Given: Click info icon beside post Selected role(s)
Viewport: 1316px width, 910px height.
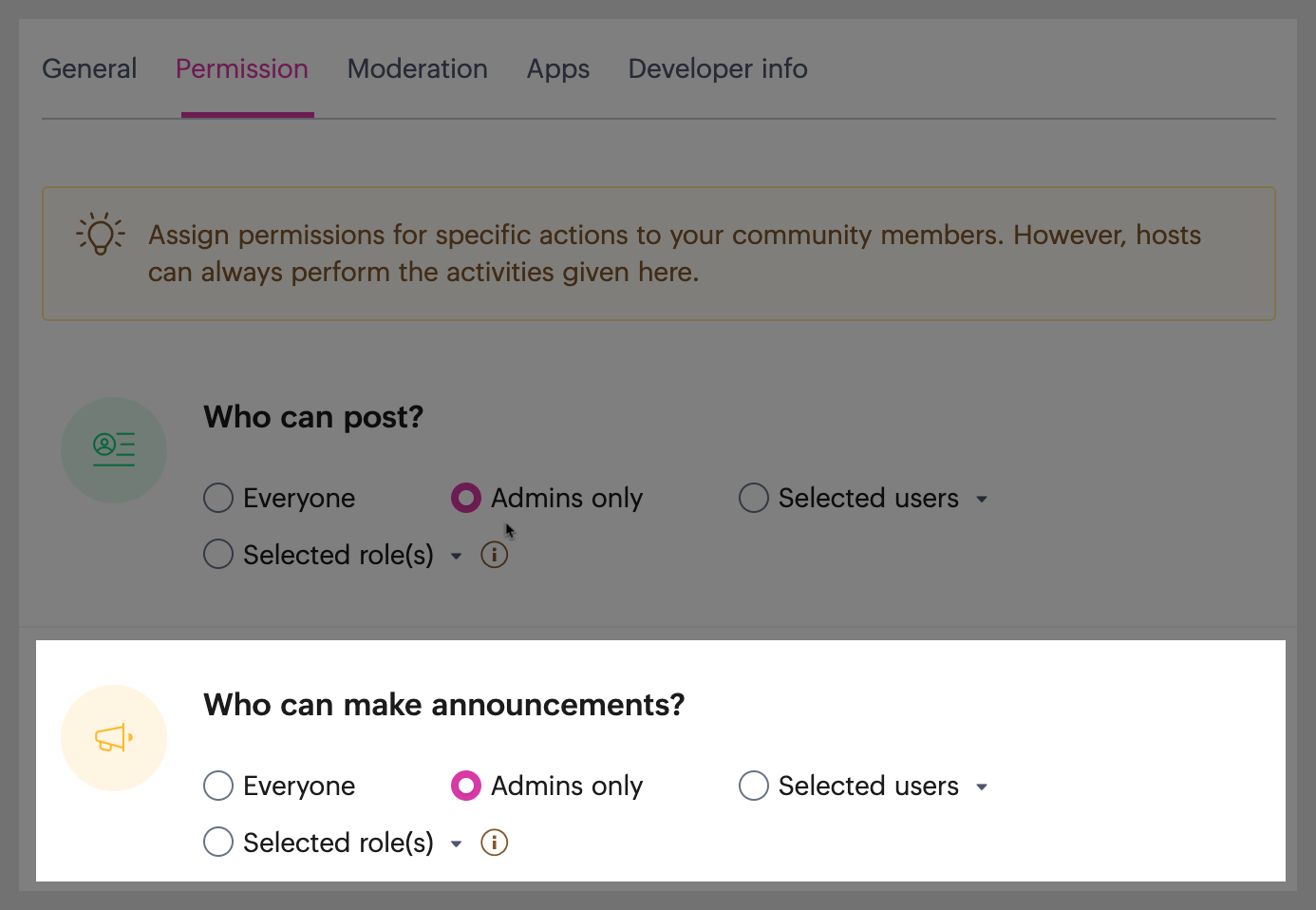Looking at the screenshot, I should click(495, 555).
